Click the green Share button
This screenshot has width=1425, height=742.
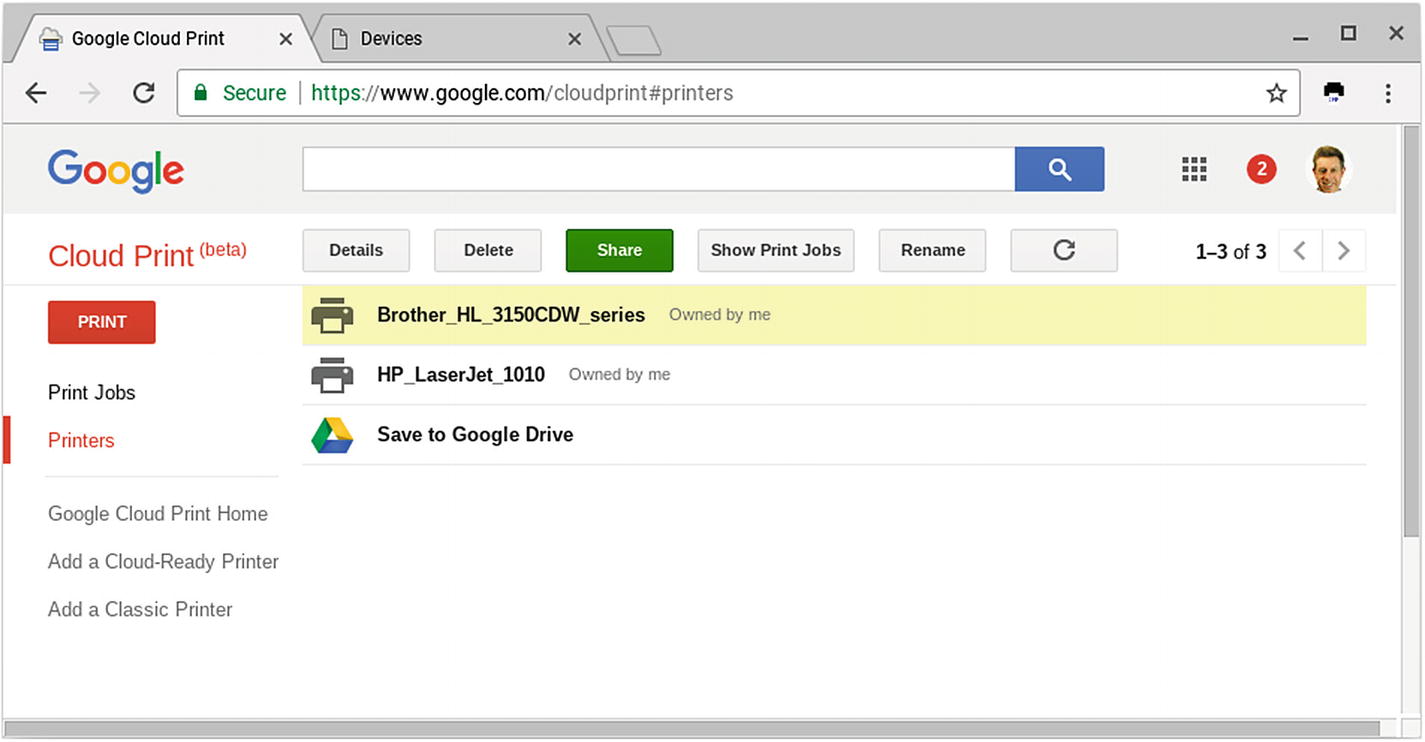619,250
